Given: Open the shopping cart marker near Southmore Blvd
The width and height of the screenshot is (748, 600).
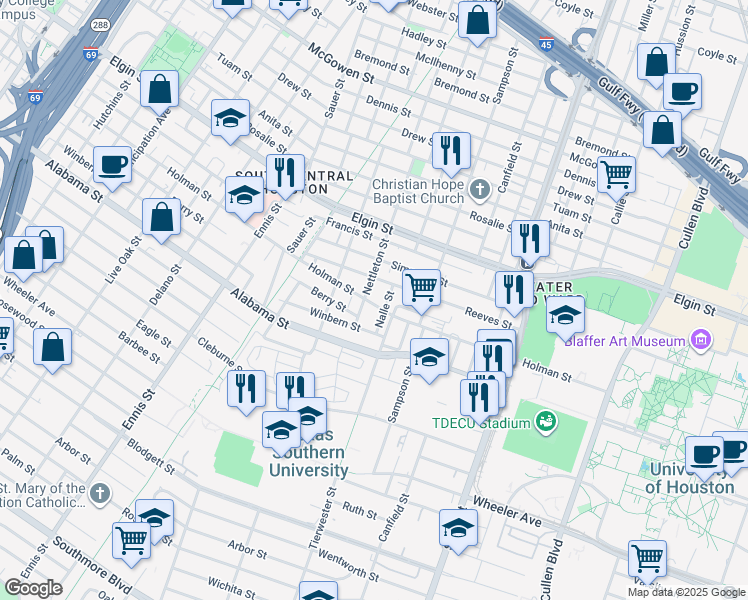Looking at the screenshot, I should point(131,540).
